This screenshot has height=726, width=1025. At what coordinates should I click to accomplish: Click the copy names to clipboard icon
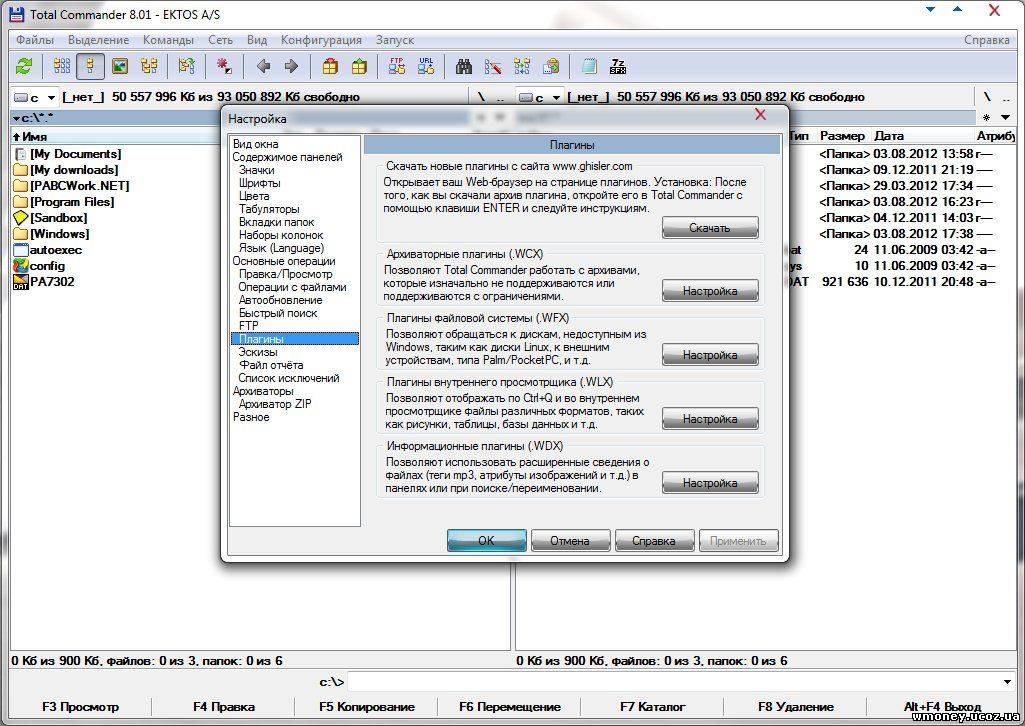[x=551, y=66]
